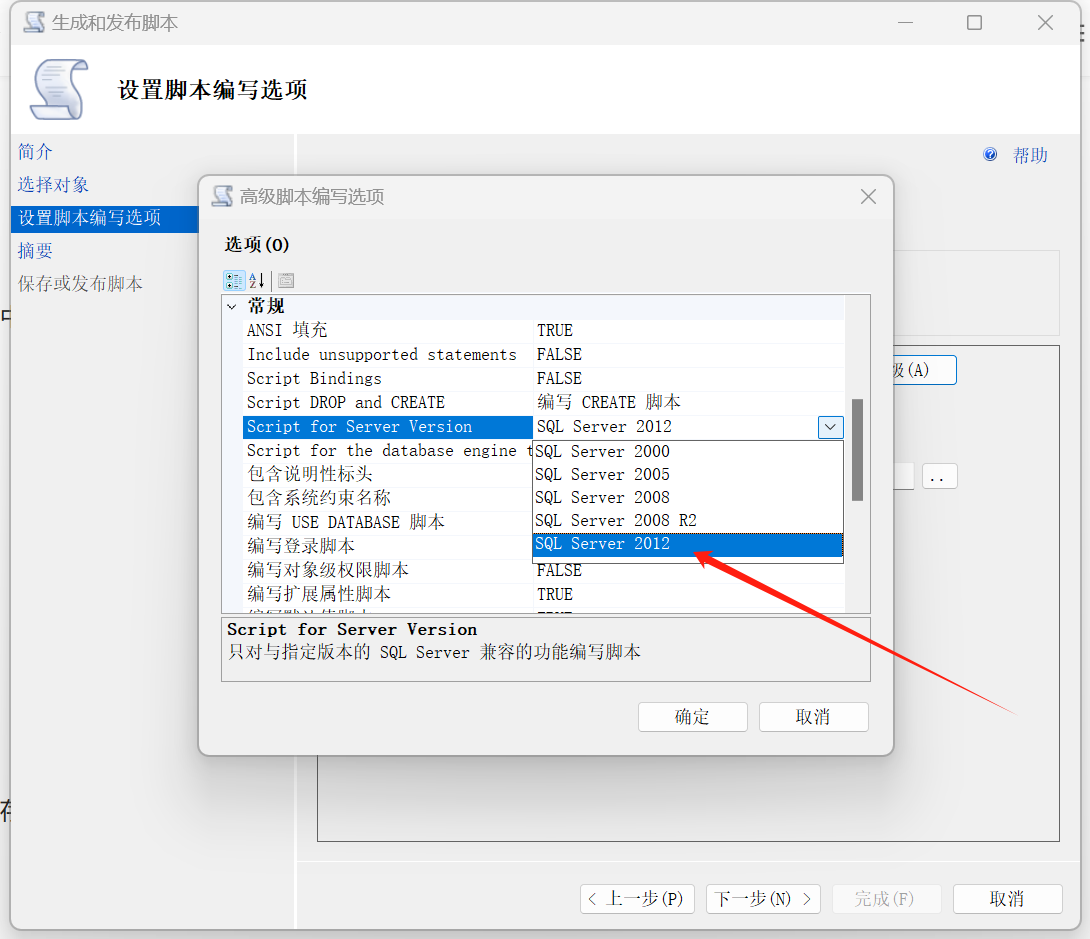1090x939 pixels.
Task: Open the 帮助 link
Action: click(x=1030, y=155)
